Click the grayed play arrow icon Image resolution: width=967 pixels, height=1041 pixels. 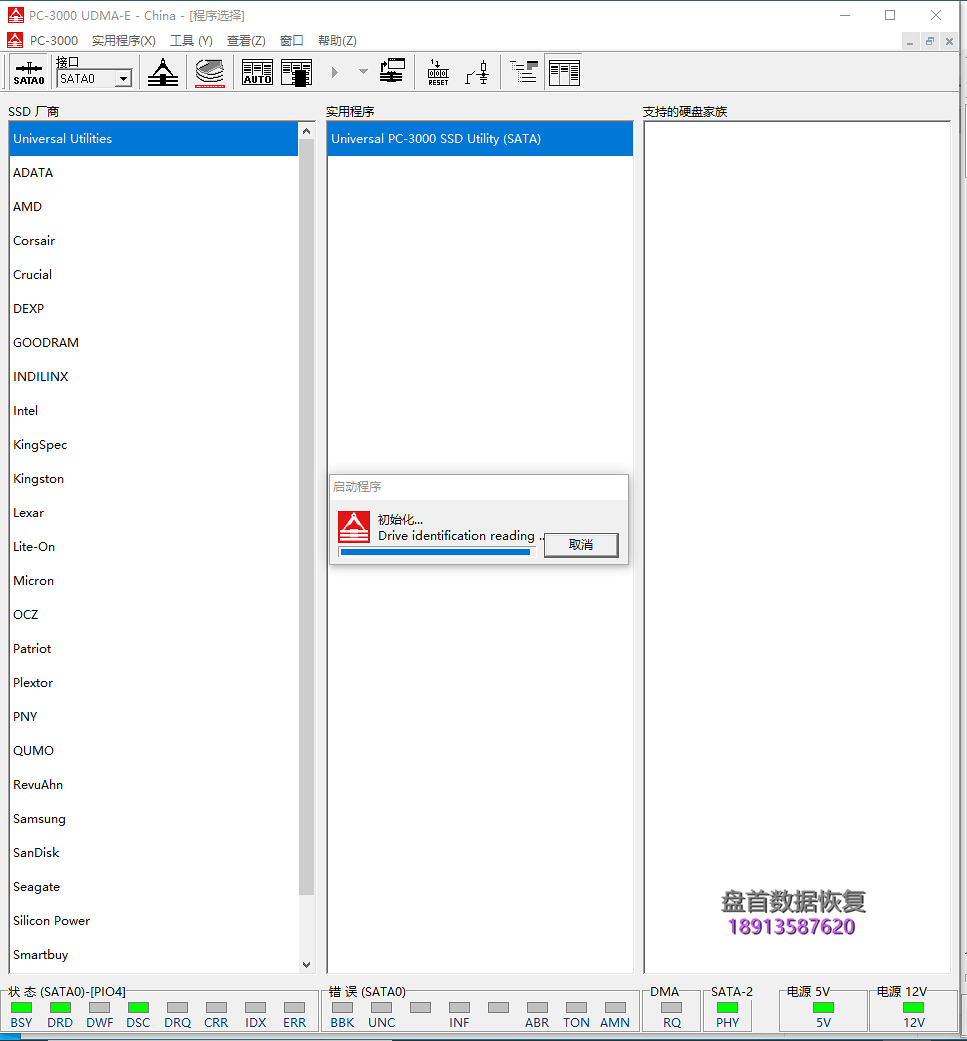click(x=335, y=72)
